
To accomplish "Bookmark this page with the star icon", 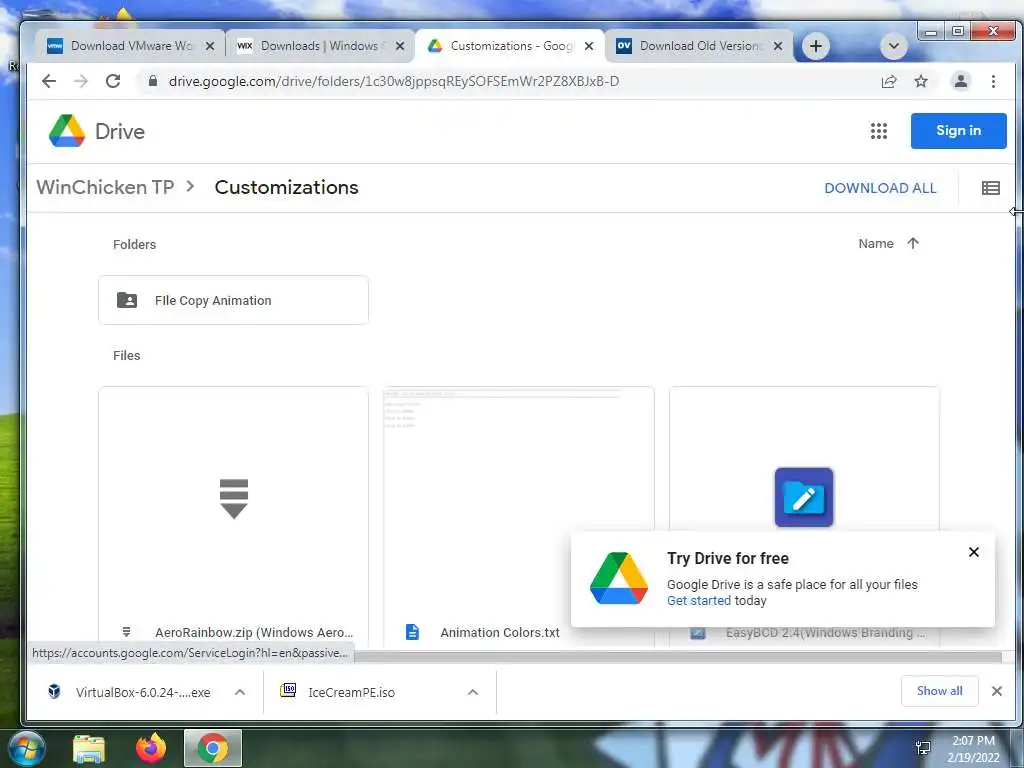I will click(x=921, y=81).
